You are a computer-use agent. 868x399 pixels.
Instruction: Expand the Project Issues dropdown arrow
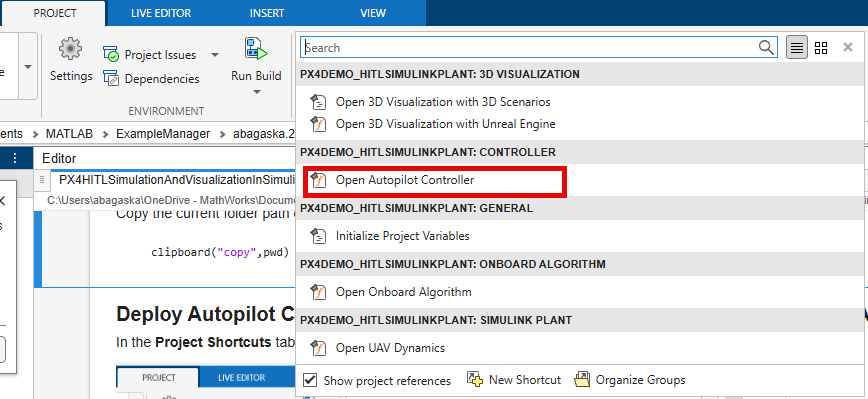(x=215, y=55)
